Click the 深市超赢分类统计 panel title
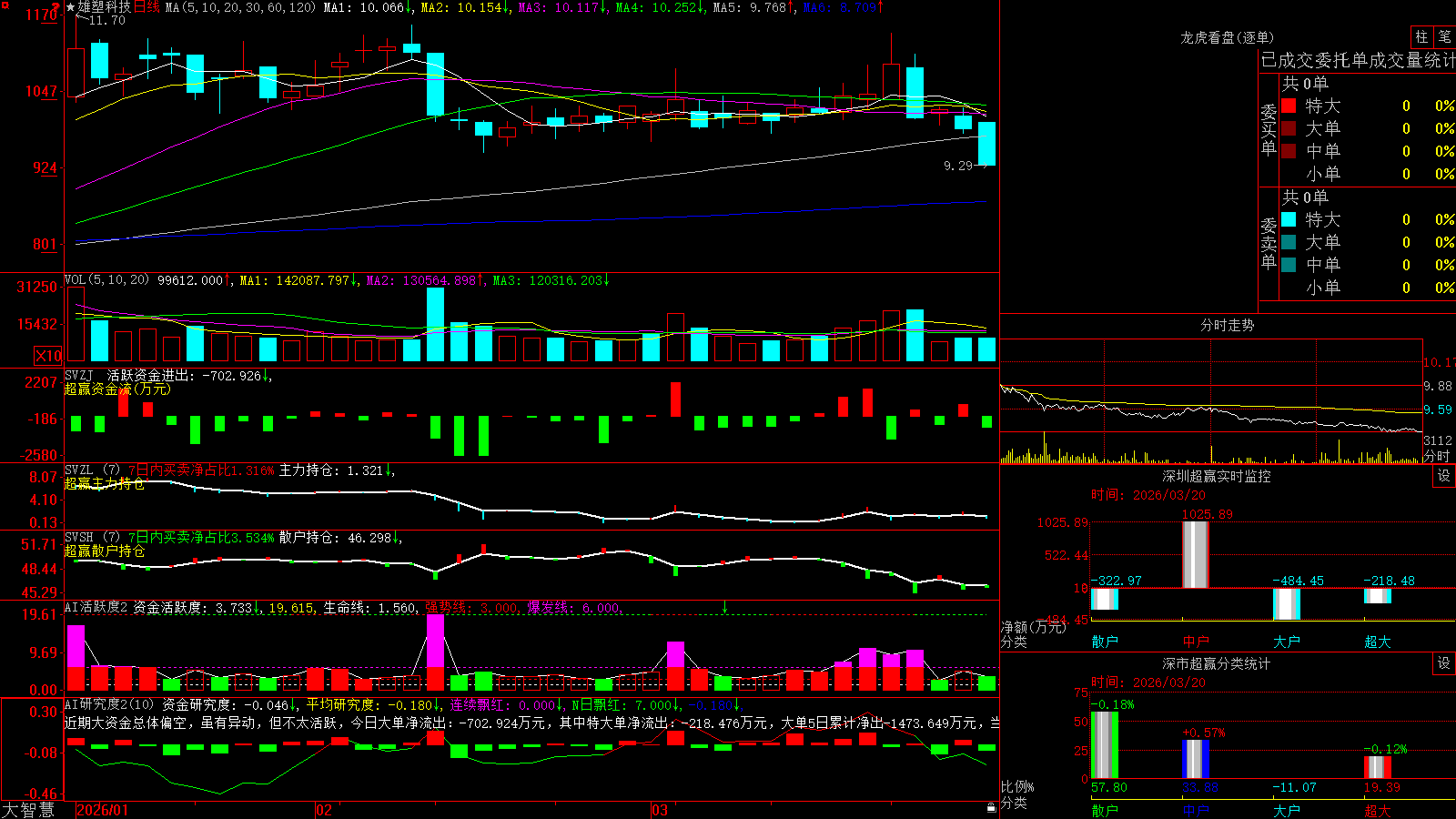 point(1217,663)
